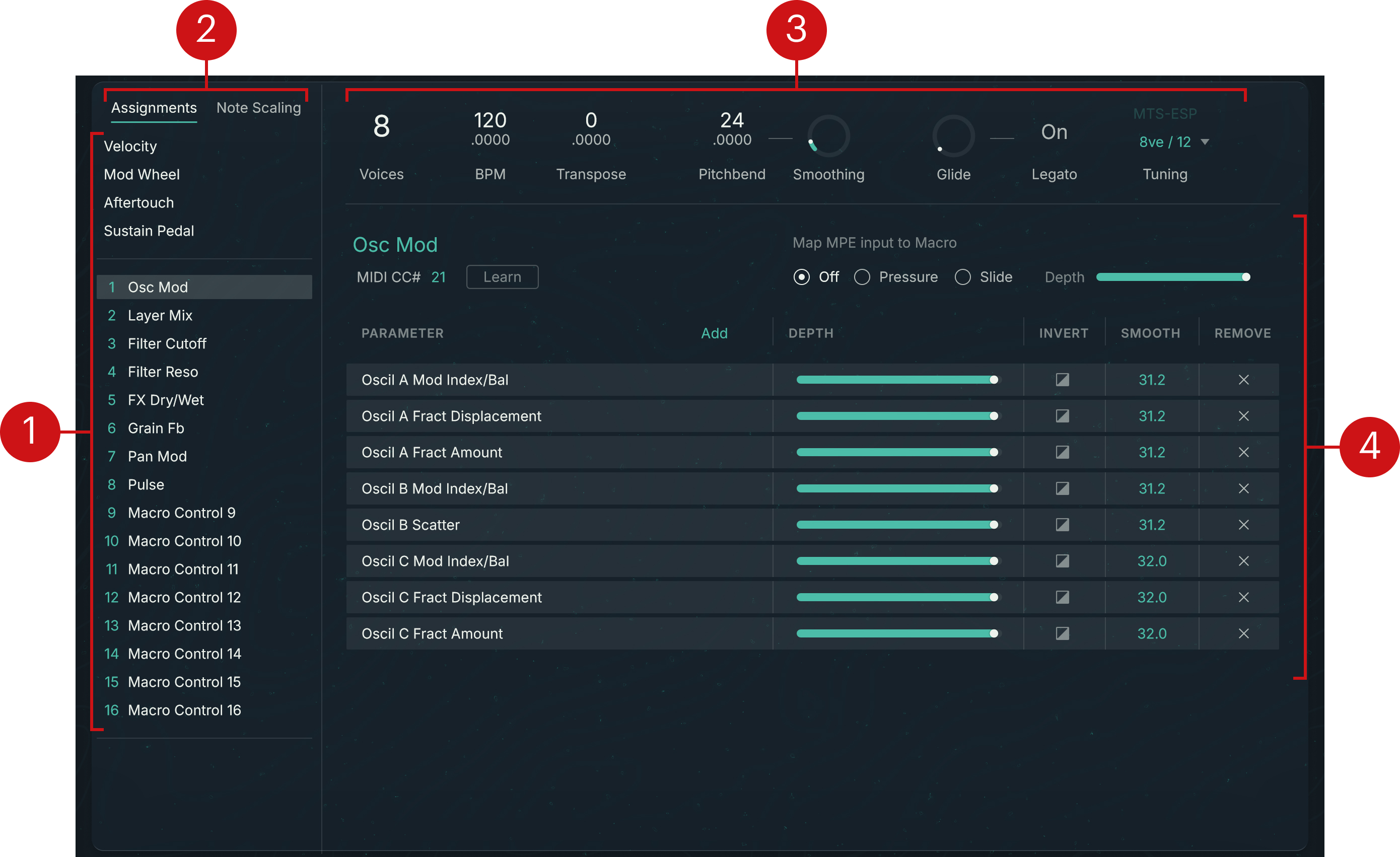Select the Off MPE radio button
The image size is (1400, 857).
click(801, 277)
